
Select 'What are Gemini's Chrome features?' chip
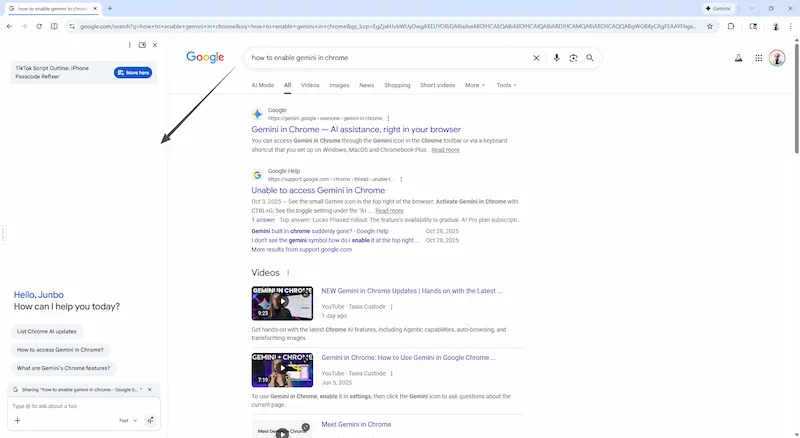[63, 368]
